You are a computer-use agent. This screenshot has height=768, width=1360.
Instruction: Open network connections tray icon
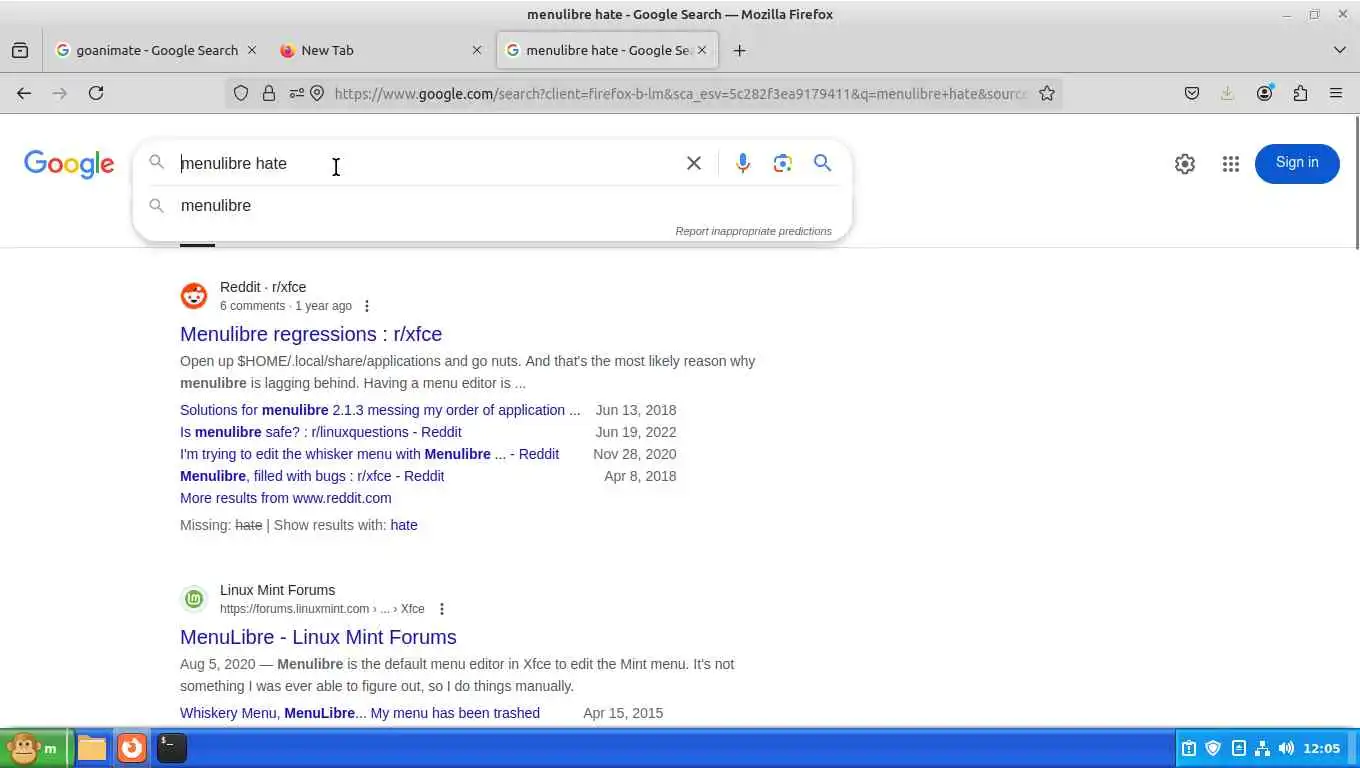[1262, 748]
